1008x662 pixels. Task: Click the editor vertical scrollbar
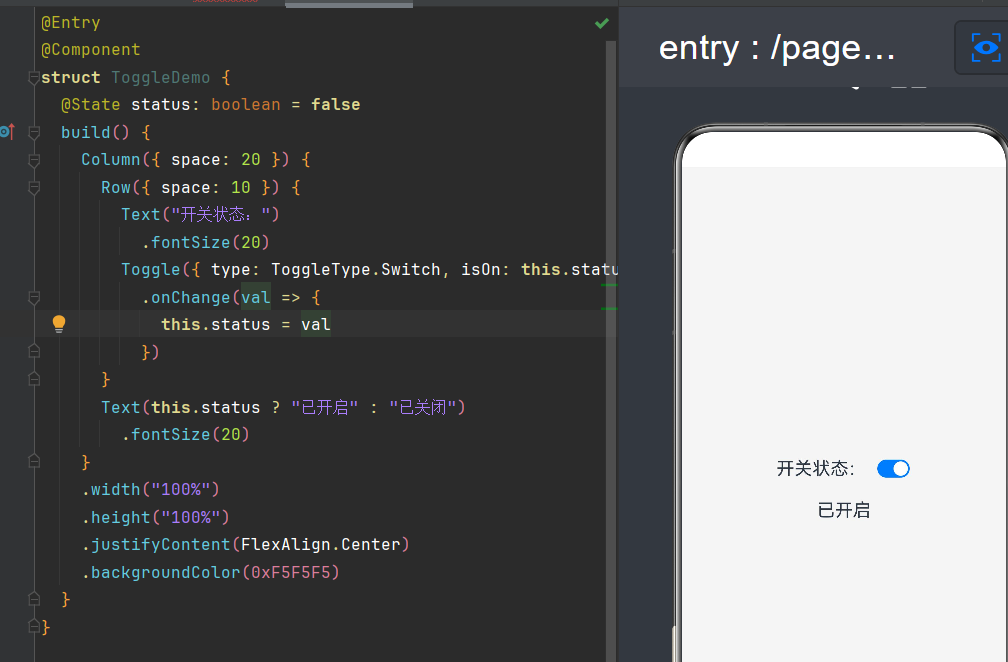(611, 350)
